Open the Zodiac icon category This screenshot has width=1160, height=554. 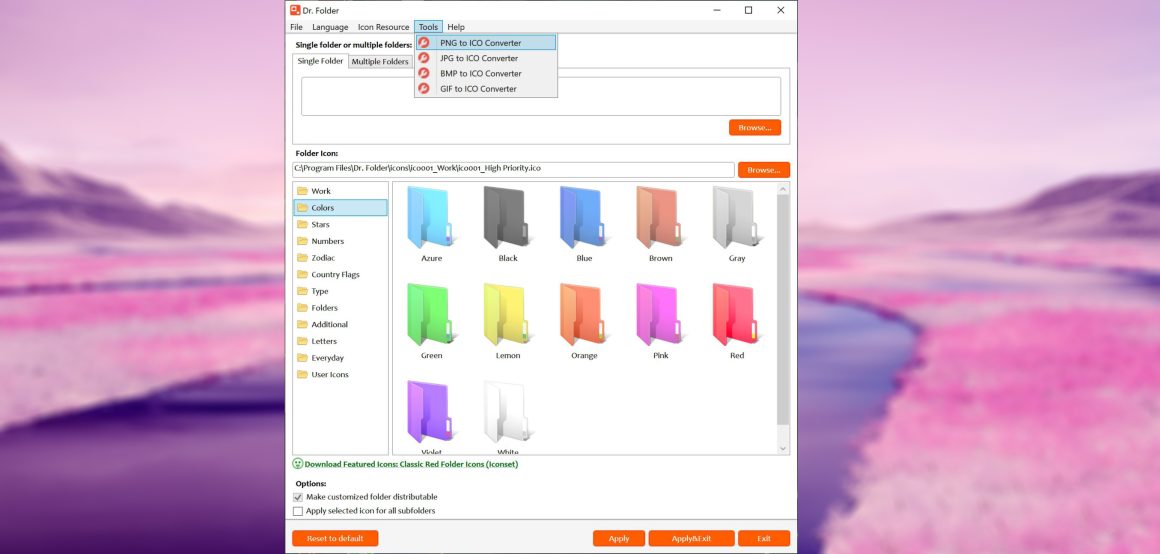coord(340,257)
